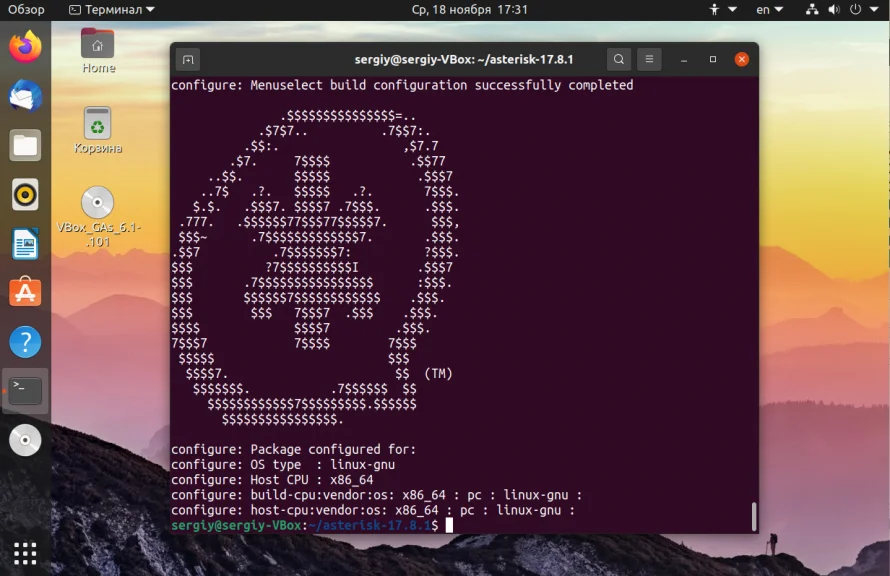Open the Files manager in dock

25,145
